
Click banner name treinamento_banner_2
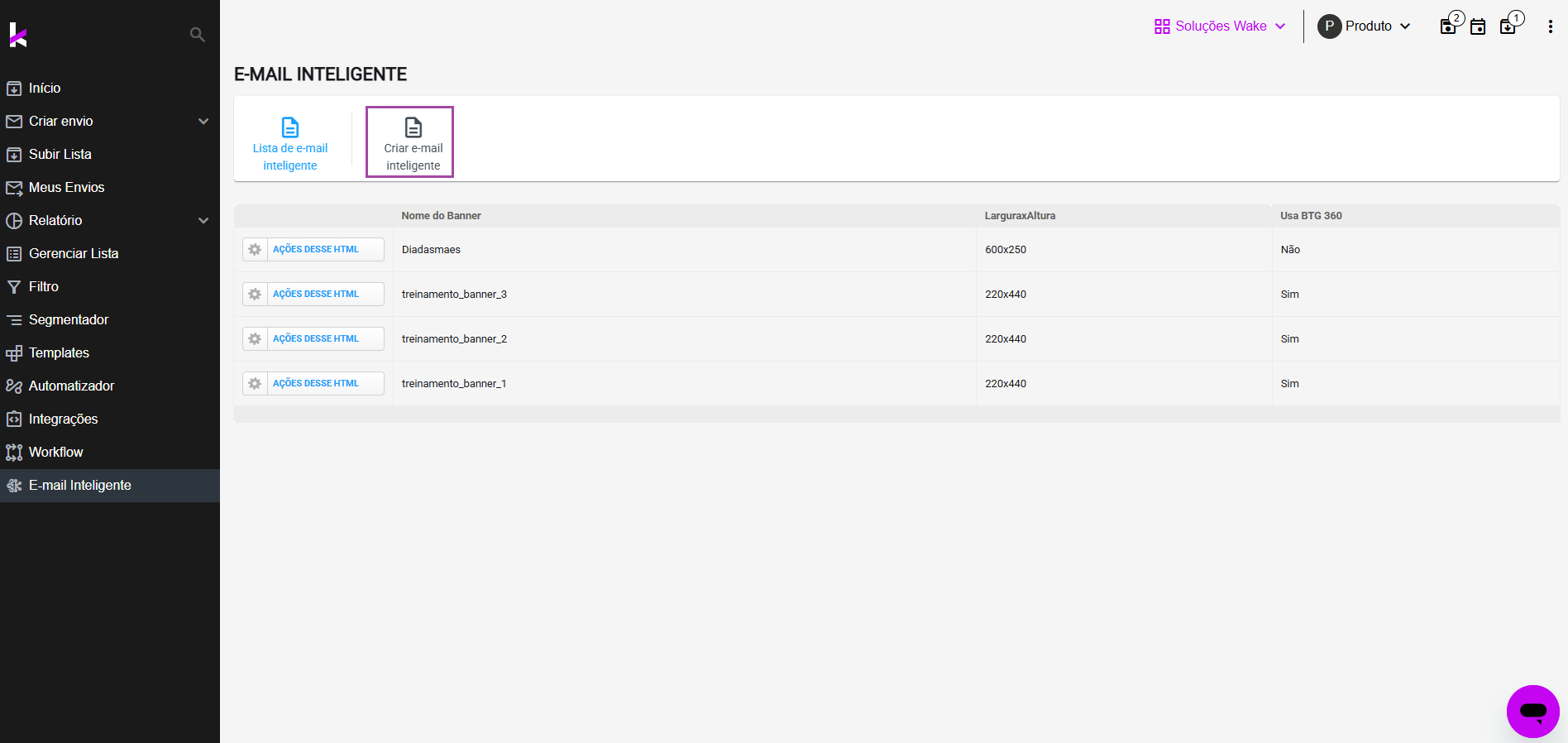[454, 339]
